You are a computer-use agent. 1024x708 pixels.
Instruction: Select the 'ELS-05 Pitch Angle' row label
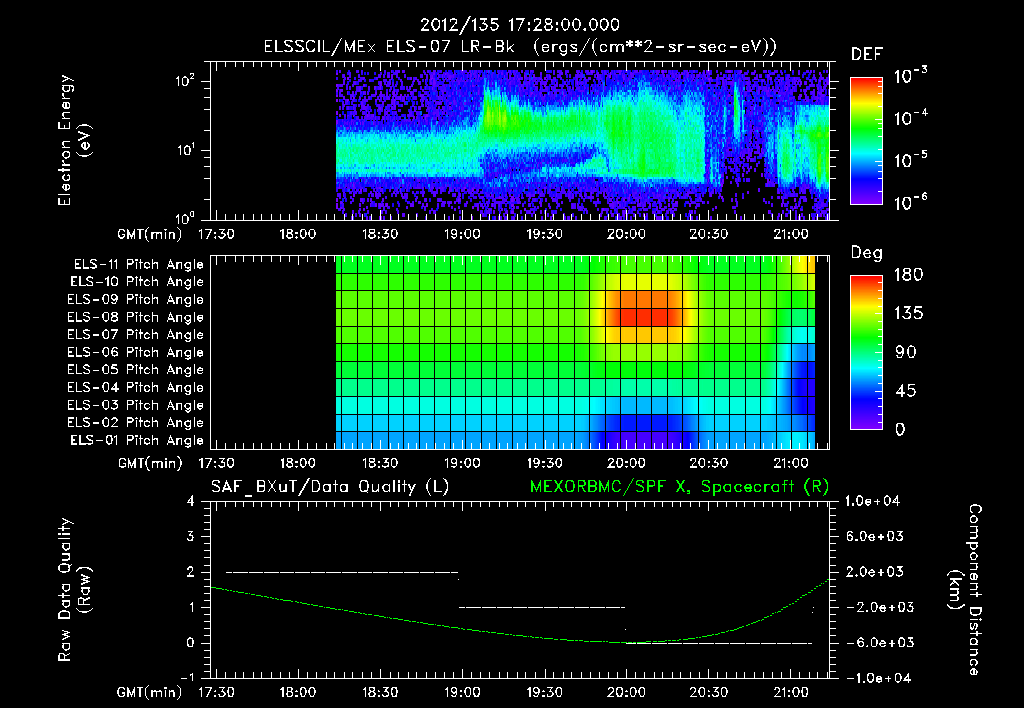[x=136, y=370]
